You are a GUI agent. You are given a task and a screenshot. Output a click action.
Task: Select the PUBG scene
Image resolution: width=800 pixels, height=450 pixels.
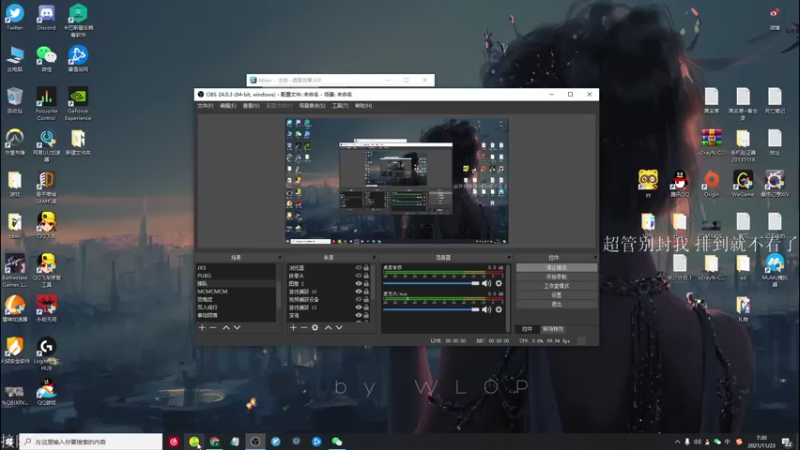click(x=236, y=276)
